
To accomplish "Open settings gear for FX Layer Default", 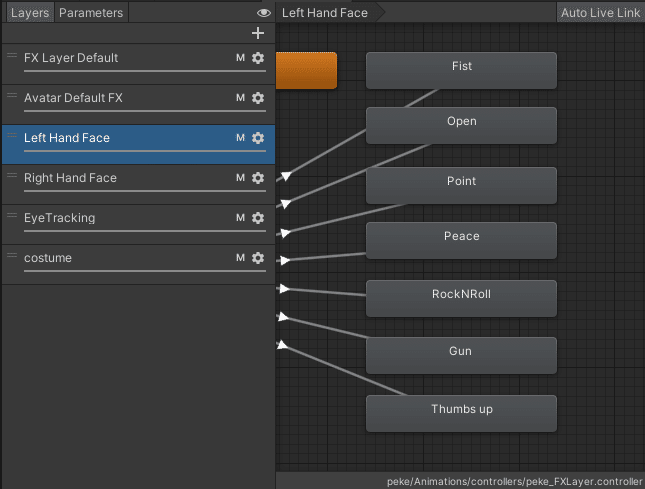I will 258,58.
